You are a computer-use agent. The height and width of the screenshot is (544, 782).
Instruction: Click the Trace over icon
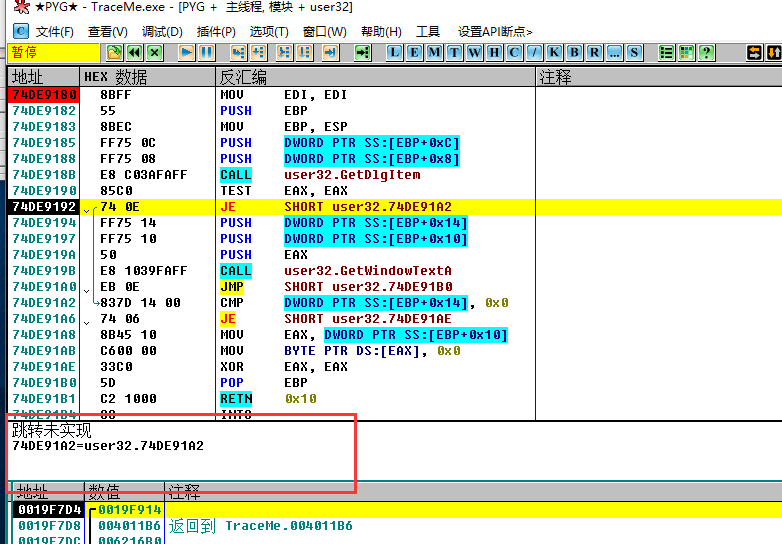pos(305,52)
